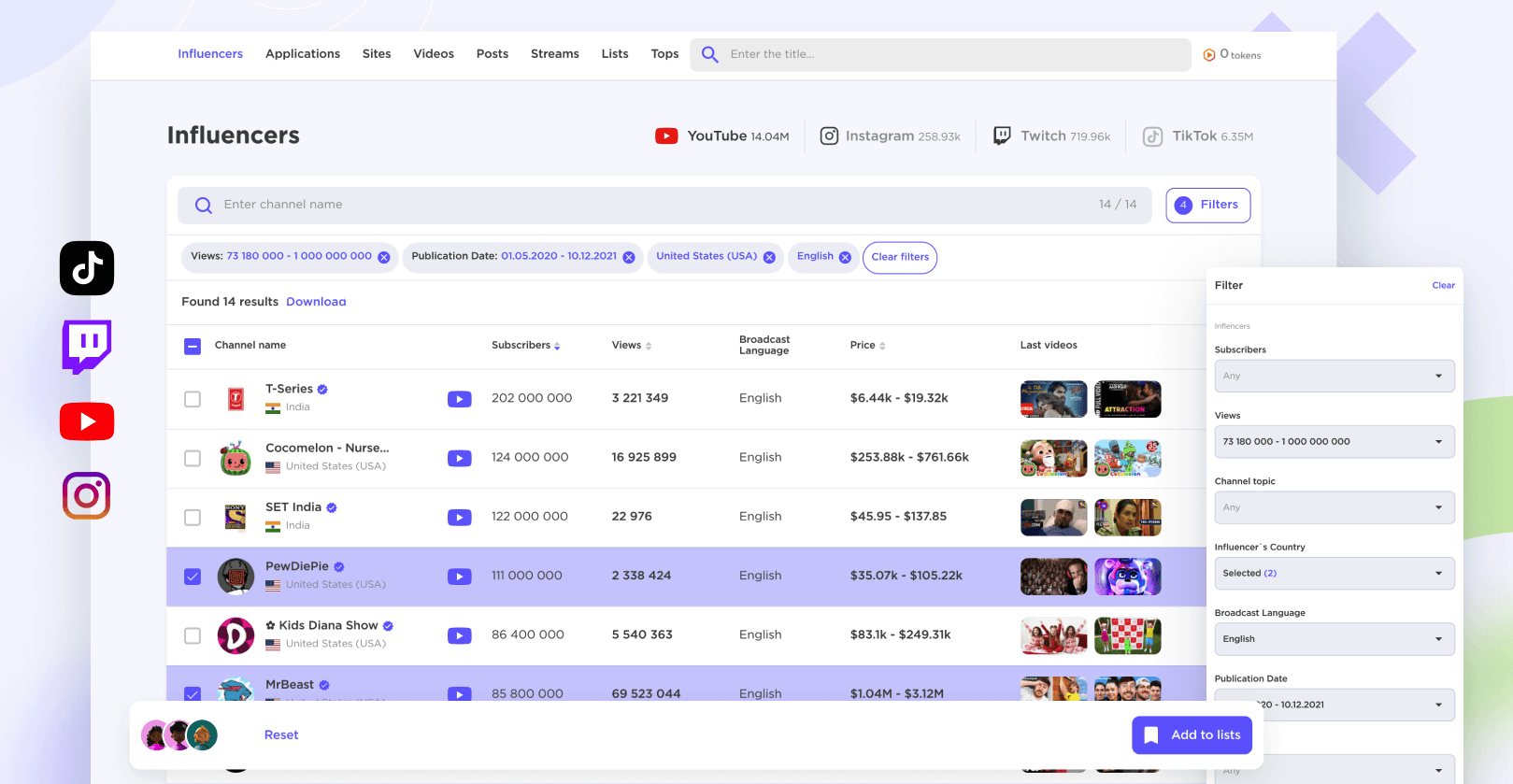Open the Videos nav item
The height and width of the screenshot is (784, 1513).
point(434,54)
